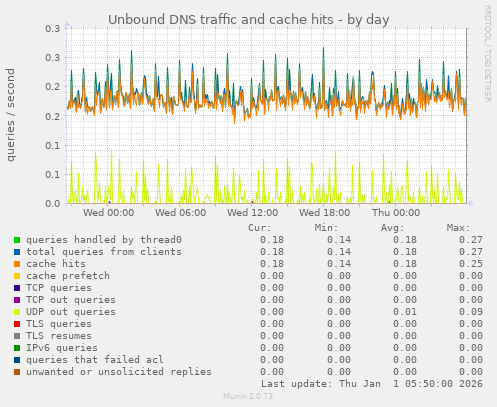The width and height of the screenshot is (497, 407).
Task: Click the 'TCP queries' legend label
Action: point(59,288)
